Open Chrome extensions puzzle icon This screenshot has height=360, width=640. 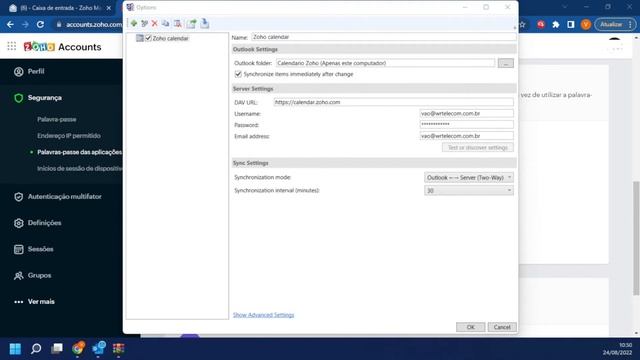click(556, 24)
